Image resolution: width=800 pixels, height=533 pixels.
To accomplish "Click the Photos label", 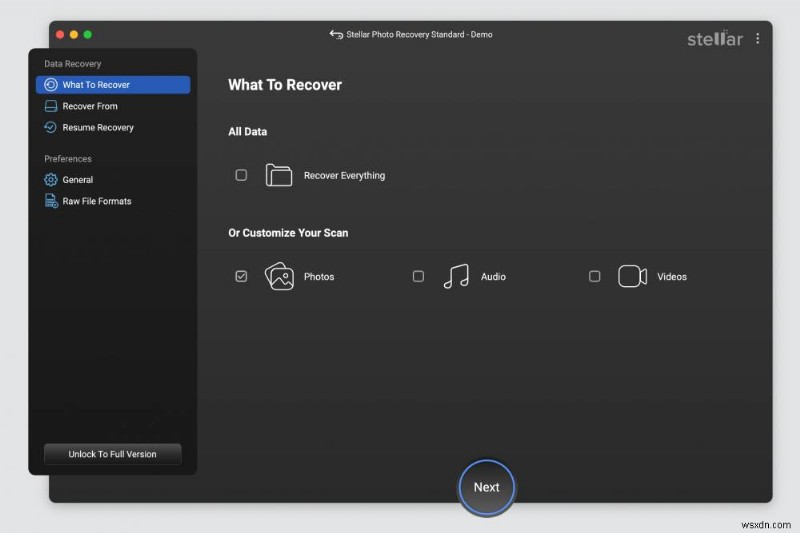I will click(319, 276).
